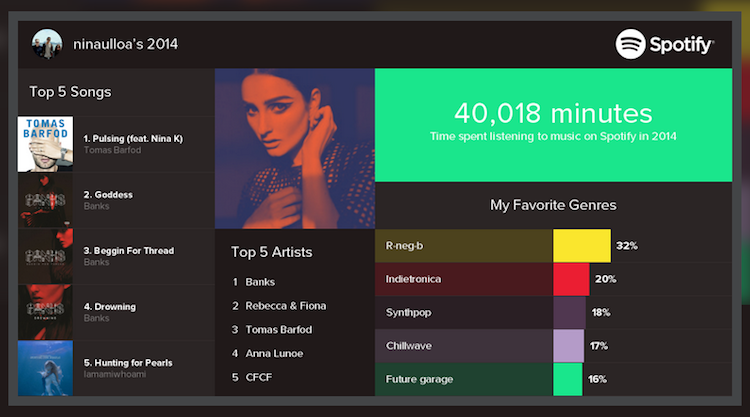Open the Beggin For Thread cover thumbnail
Screen dimensions: 750x417
point(45,256)
